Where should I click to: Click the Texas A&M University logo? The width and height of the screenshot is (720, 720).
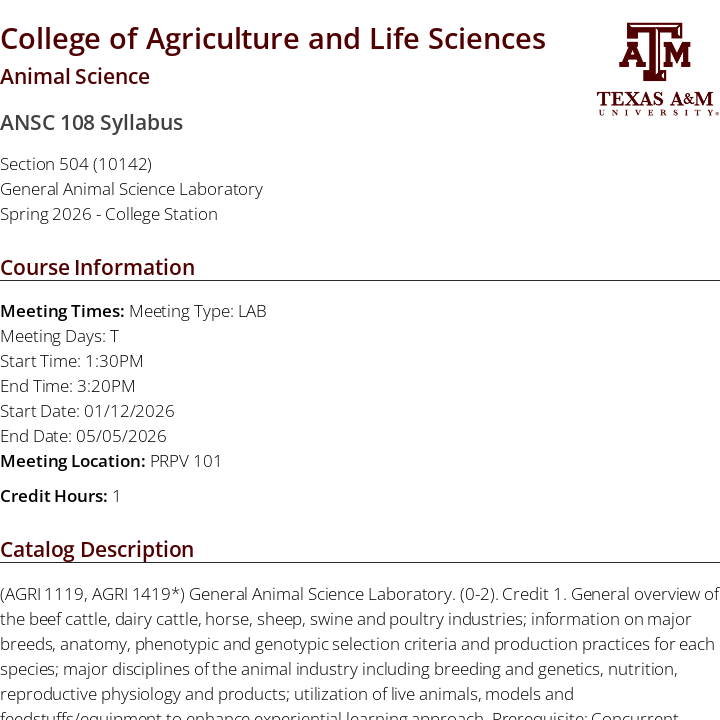657,68
